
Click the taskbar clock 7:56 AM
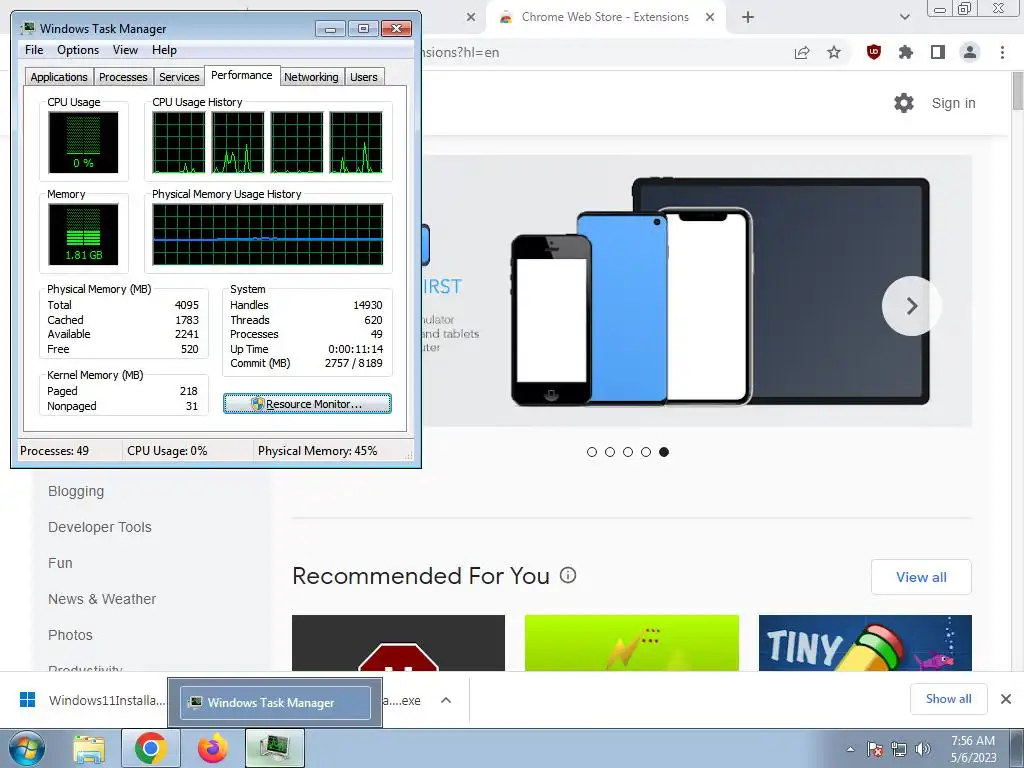tap(973, 741)
